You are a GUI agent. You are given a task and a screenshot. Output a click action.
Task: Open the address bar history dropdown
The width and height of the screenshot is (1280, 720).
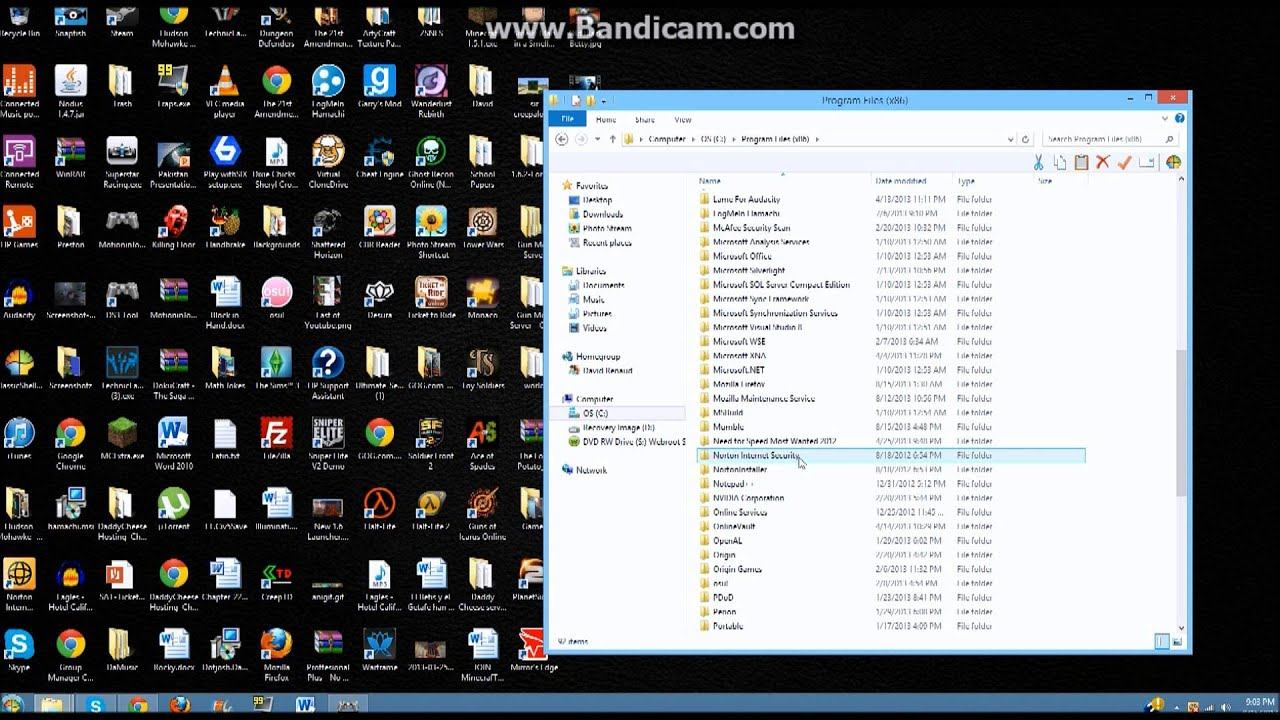pyautogui.click(x=1011, y=139)
